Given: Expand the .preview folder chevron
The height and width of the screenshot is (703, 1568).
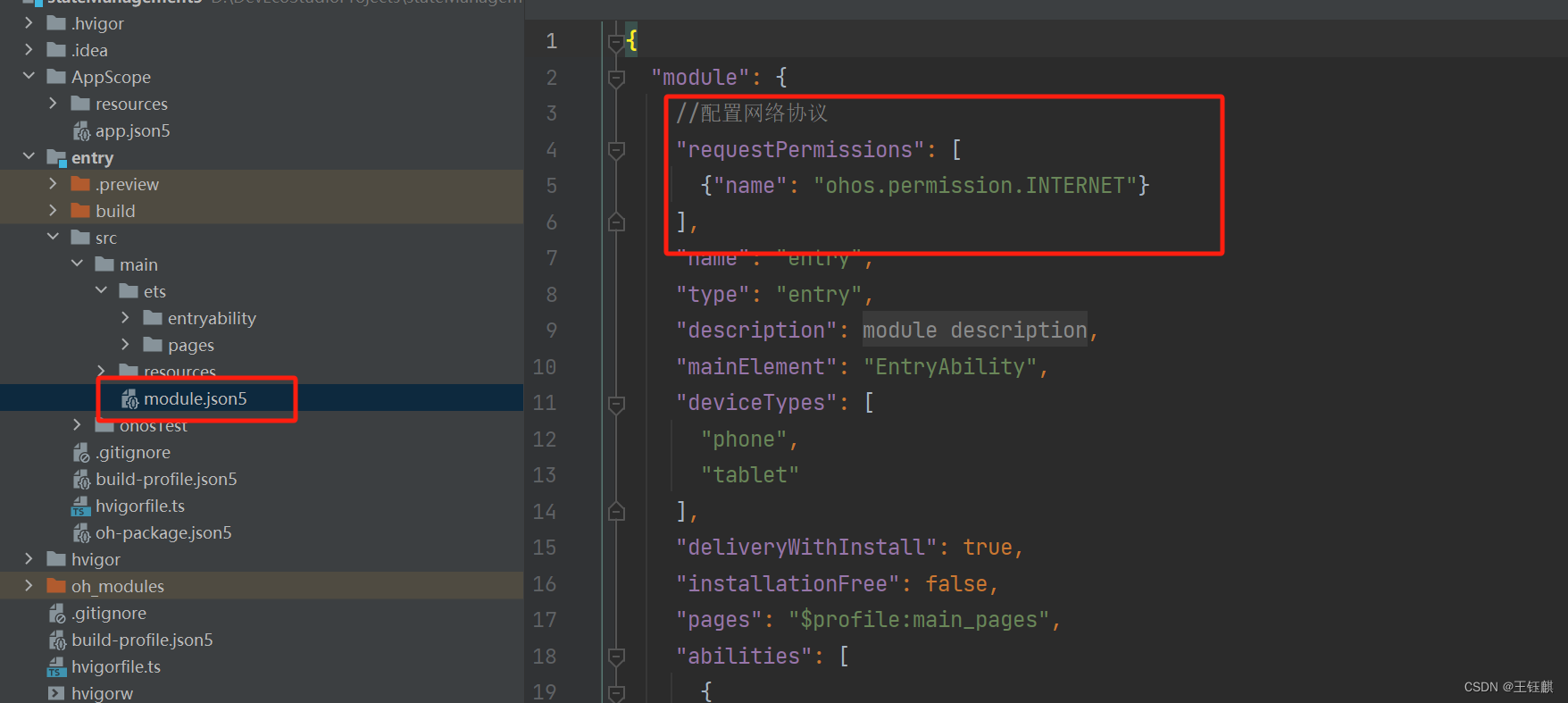Looking at the screenshot, I should (53, 184).
